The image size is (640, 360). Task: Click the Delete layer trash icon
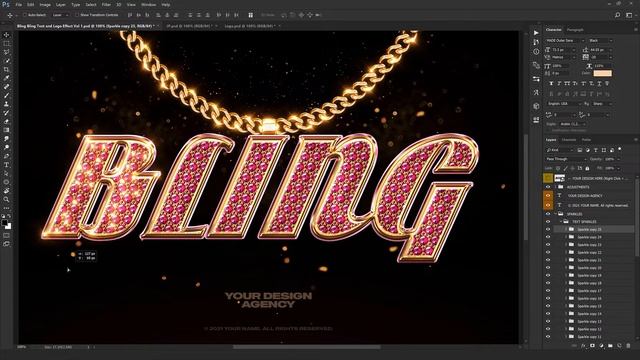628,346
